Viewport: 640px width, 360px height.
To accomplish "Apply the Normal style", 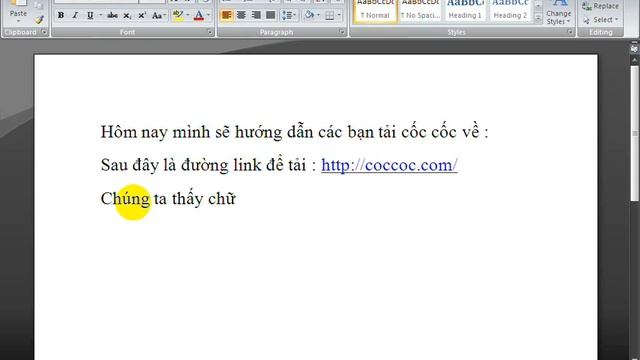I will [x=375, y=11].
